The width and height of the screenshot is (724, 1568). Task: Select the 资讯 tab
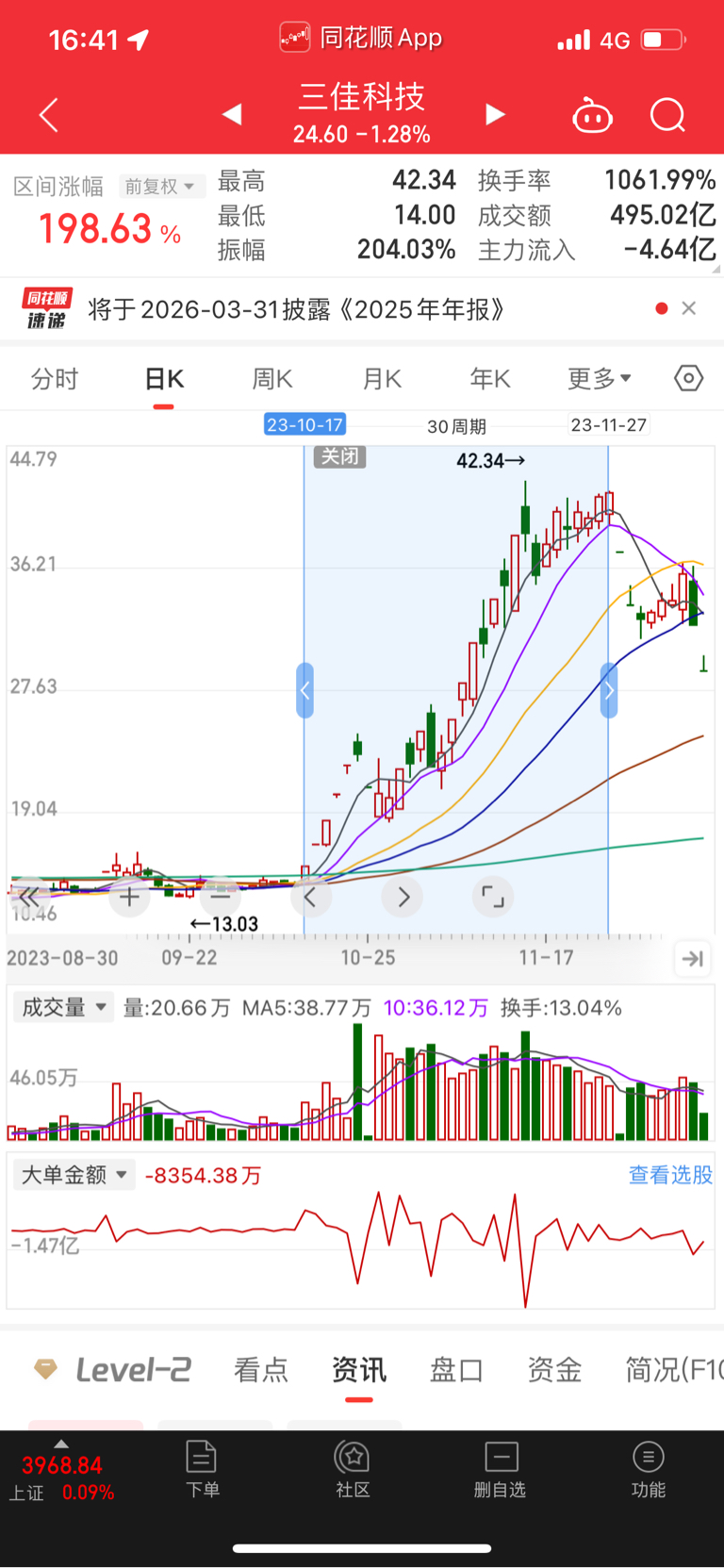pos(359,1369)
